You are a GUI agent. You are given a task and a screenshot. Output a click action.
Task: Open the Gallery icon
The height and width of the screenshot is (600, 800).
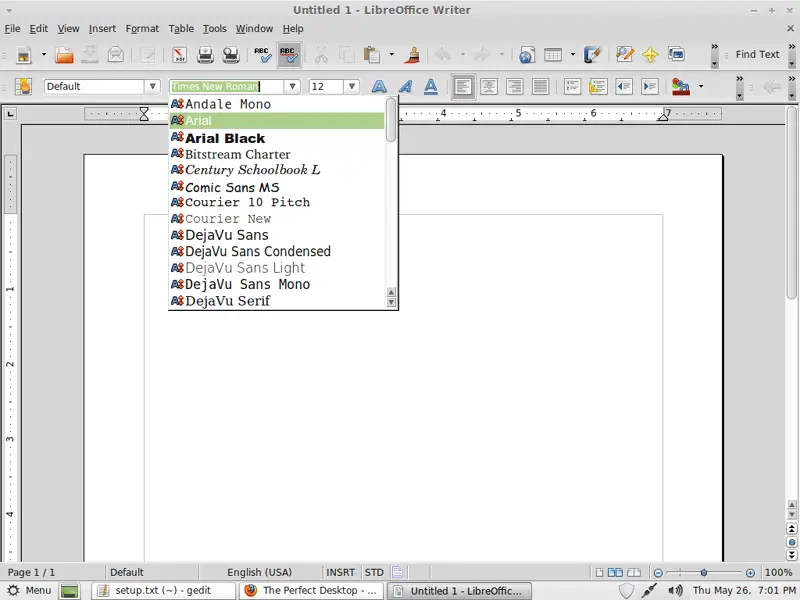pos(676,55)
